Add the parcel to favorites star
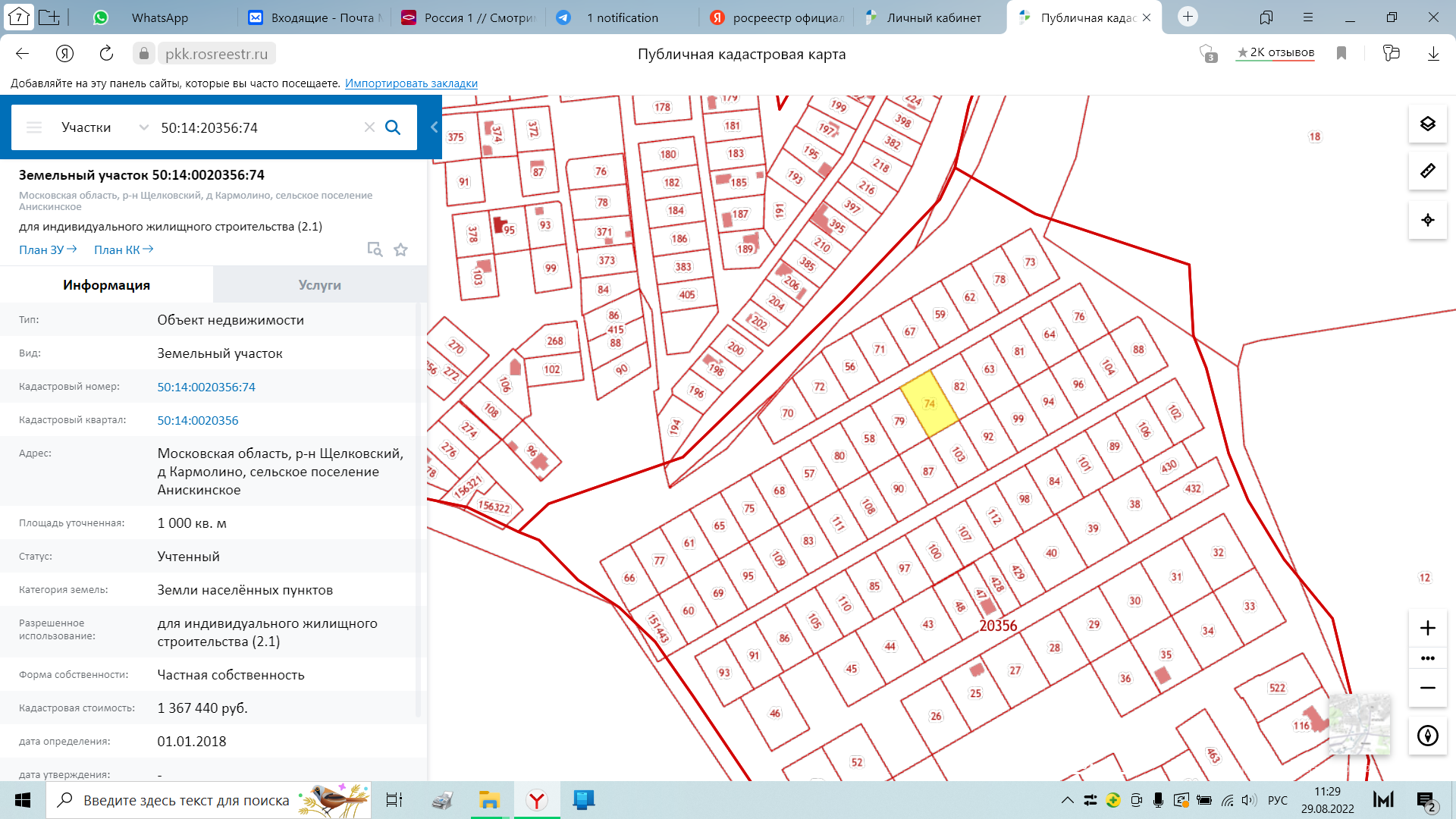1456x819 pixels. pyautogui.click(x=400, y=249)
